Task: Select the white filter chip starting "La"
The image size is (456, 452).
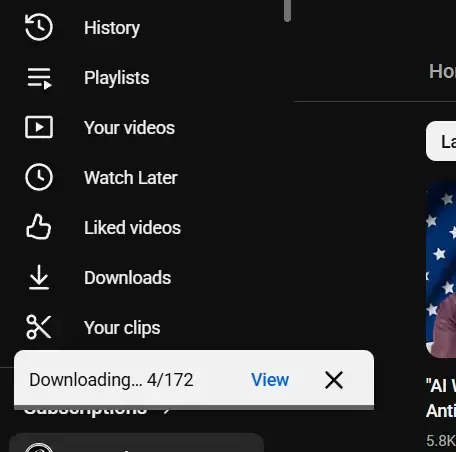Action: pos(441,141)
